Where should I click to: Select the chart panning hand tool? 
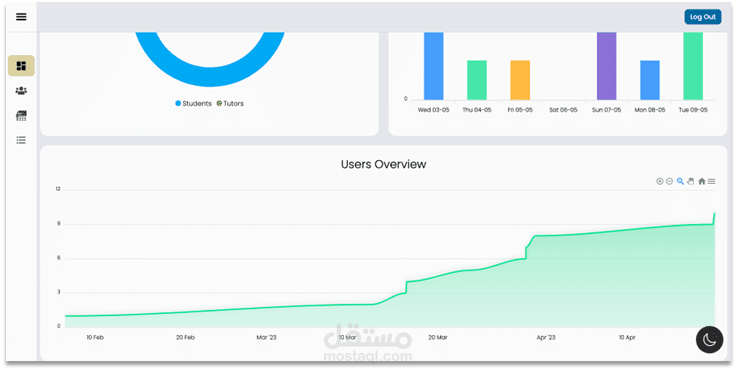[690, 182]
